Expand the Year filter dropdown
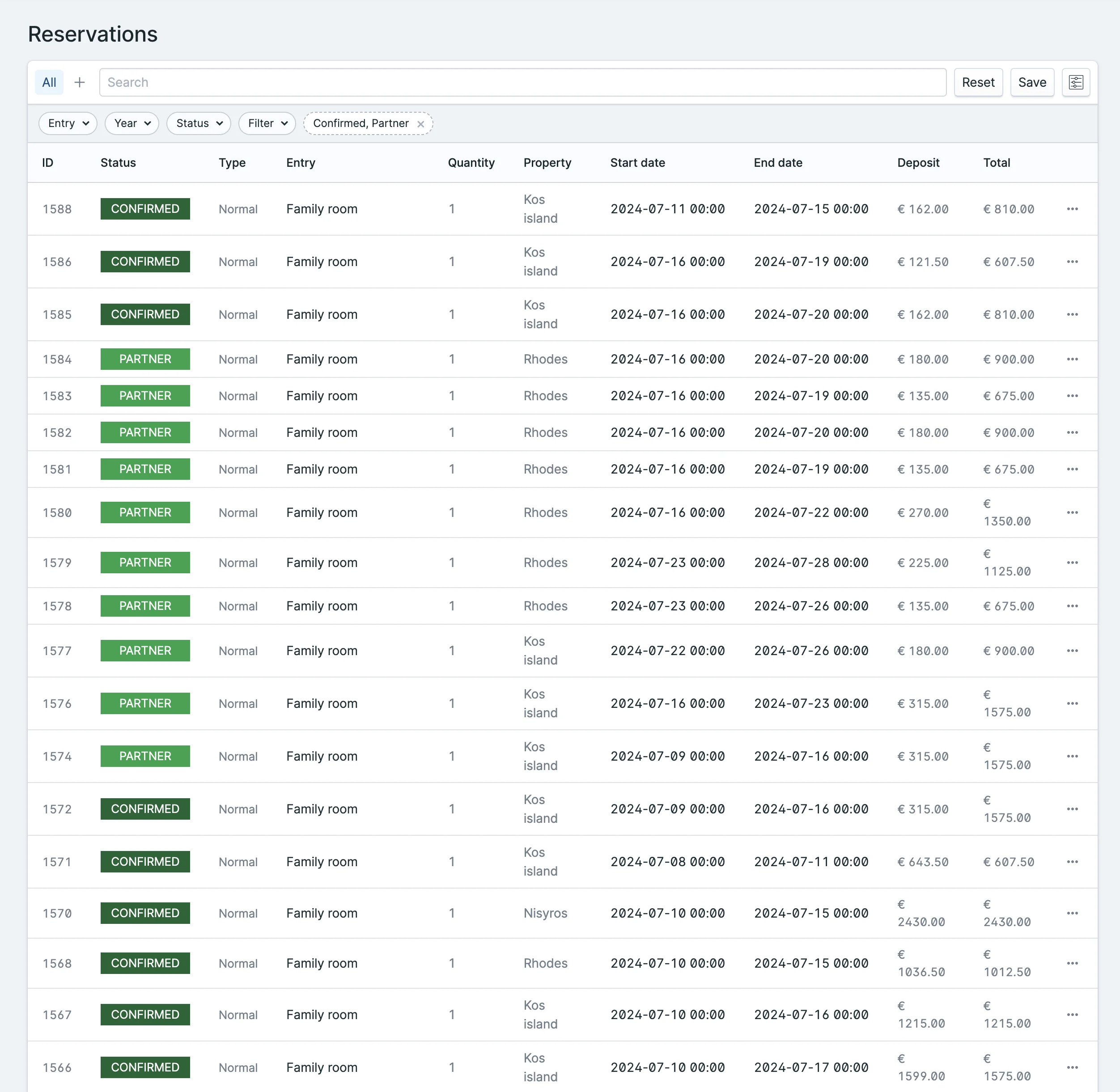The width and height of the screenshot is (1120, 1092). click(x=132, y=123)
